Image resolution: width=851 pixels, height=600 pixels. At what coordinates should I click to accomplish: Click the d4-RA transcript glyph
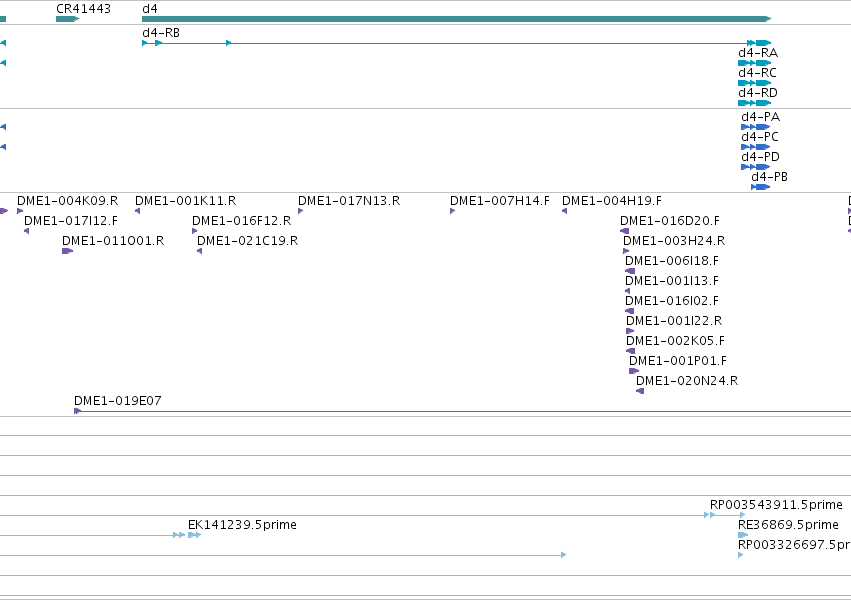pos(754,63)
